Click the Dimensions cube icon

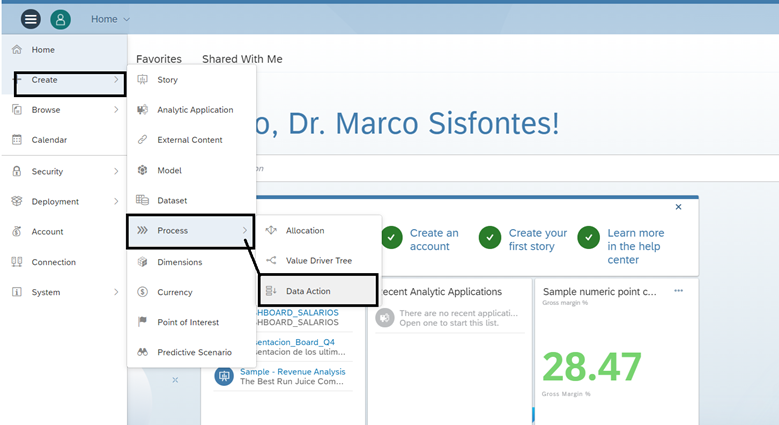(x=143, y=261)
